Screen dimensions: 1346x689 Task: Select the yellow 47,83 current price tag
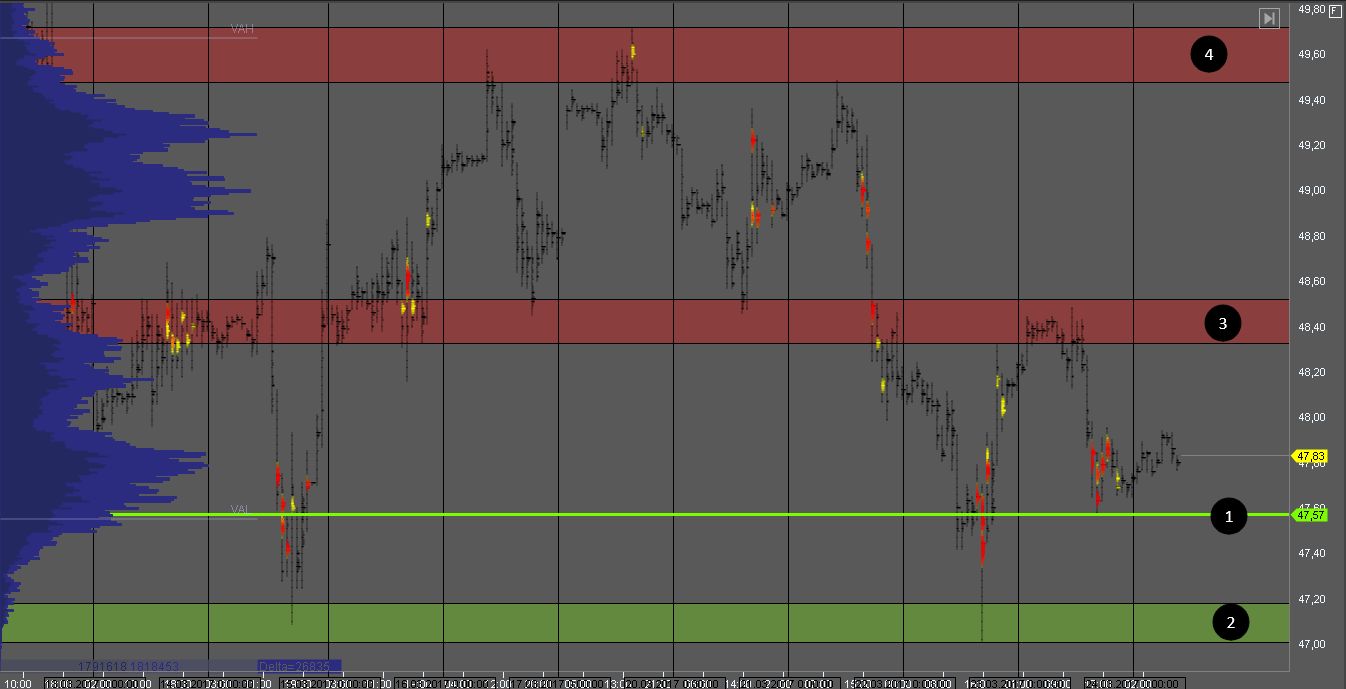click(1311, 457)
